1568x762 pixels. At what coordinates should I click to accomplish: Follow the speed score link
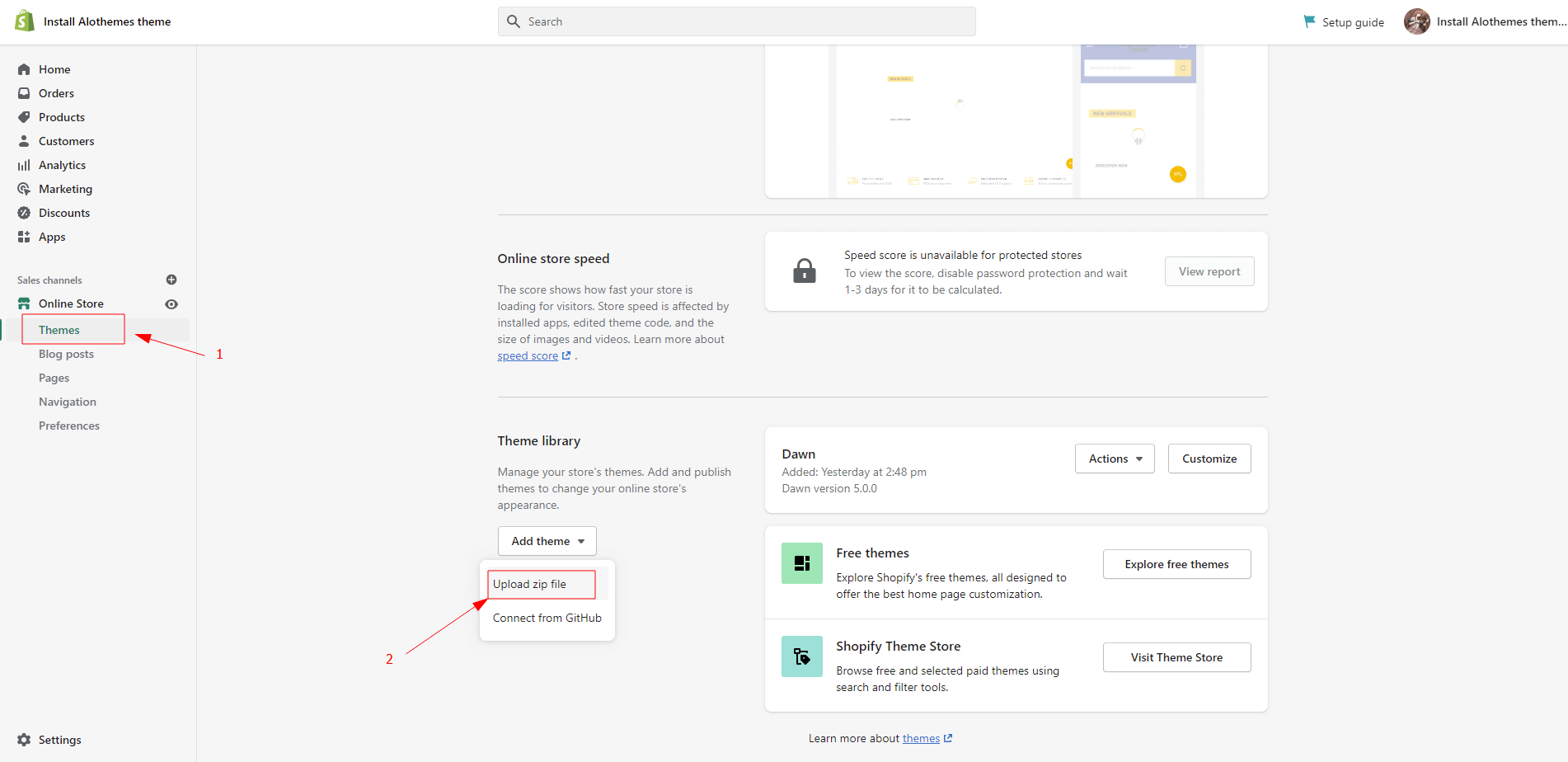[x=528, y=356]
